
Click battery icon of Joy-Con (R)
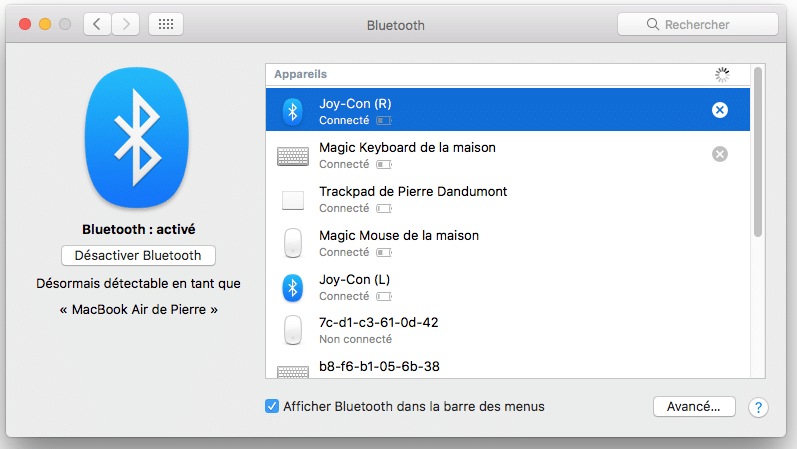pos(384,121)
